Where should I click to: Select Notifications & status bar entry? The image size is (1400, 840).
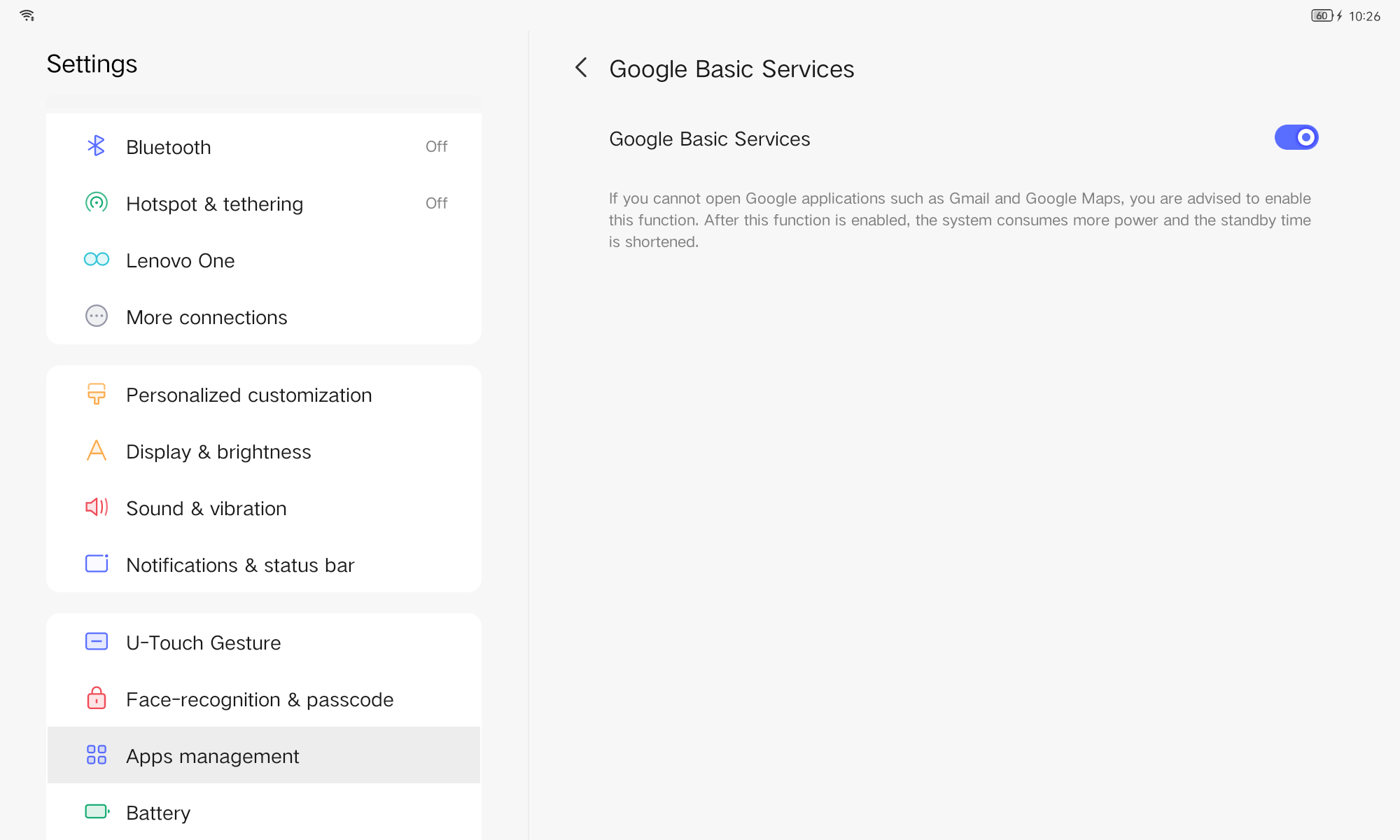[240, 566]
